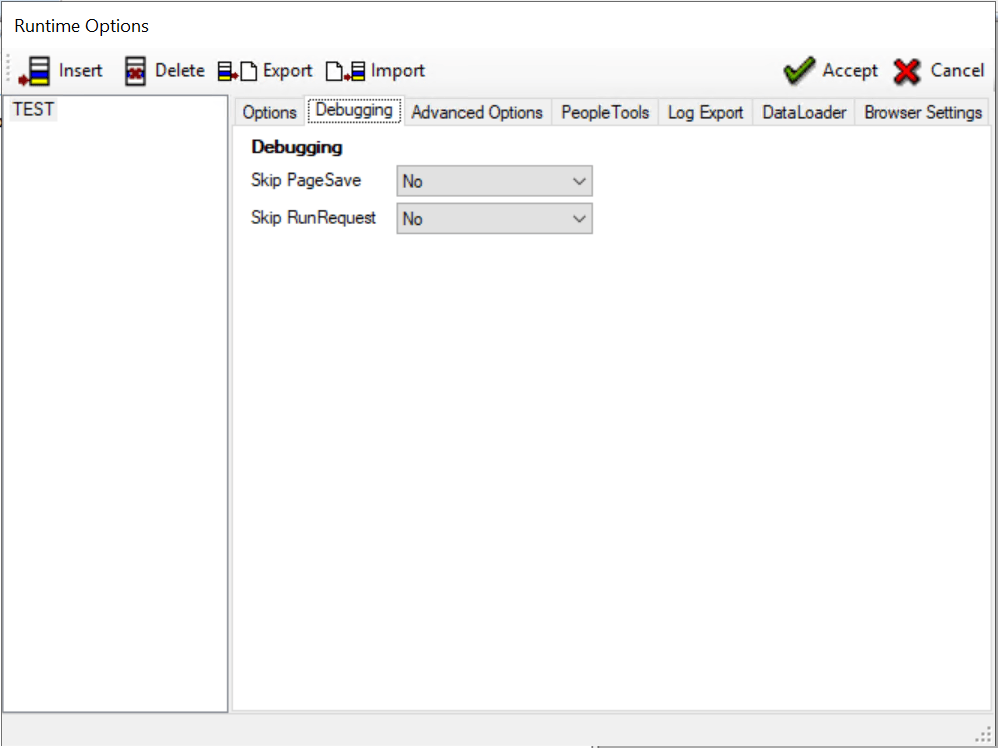Click the Accept button
The width and height of the screenshot is (998, 748).
(x=851, y=70)
